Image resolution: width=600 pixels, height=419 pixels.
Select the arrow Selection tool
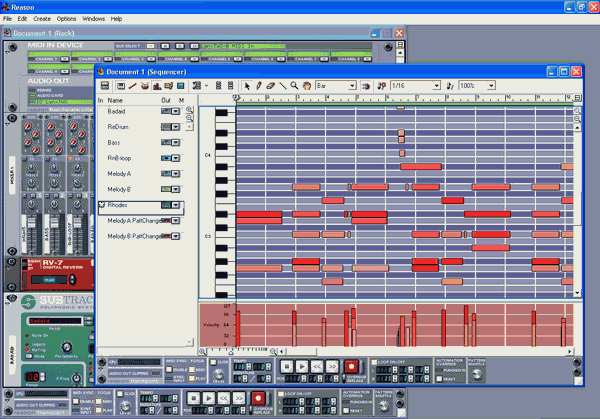(x=248, y=86)
